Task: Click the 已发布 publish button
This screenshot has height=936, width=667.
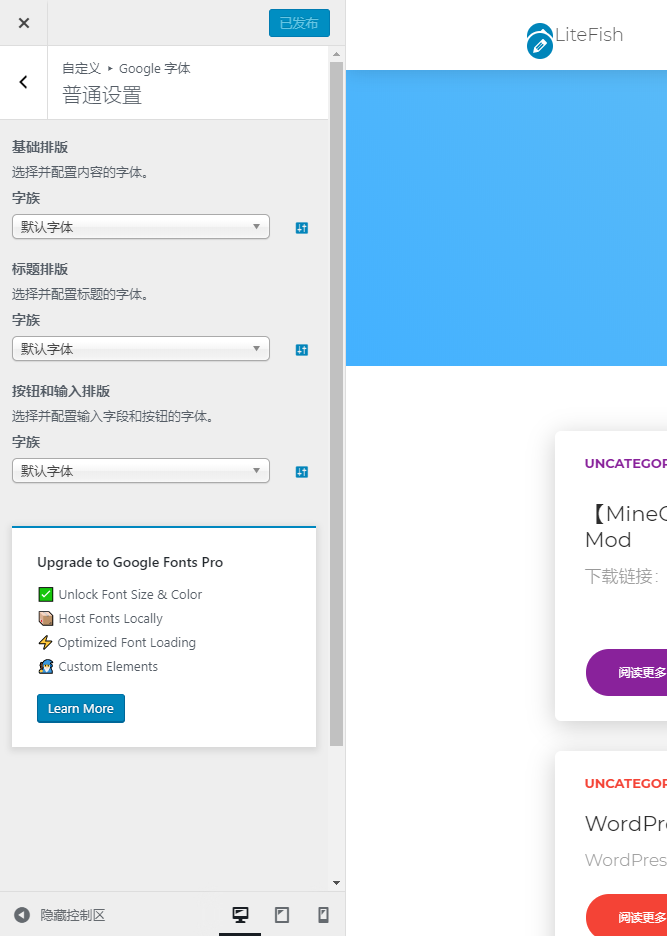Action: coord(299,23)
